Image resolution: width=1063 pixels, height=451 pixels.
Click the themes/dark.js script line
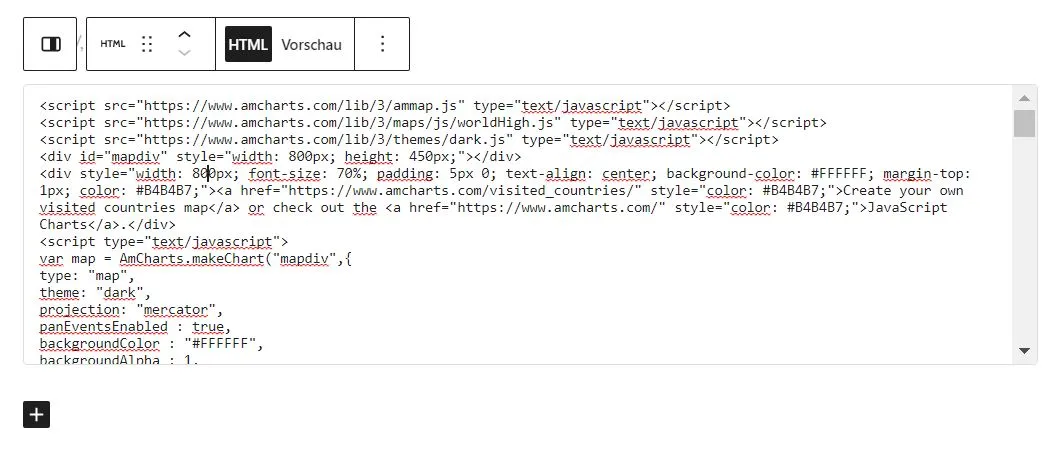click(409, 140)
